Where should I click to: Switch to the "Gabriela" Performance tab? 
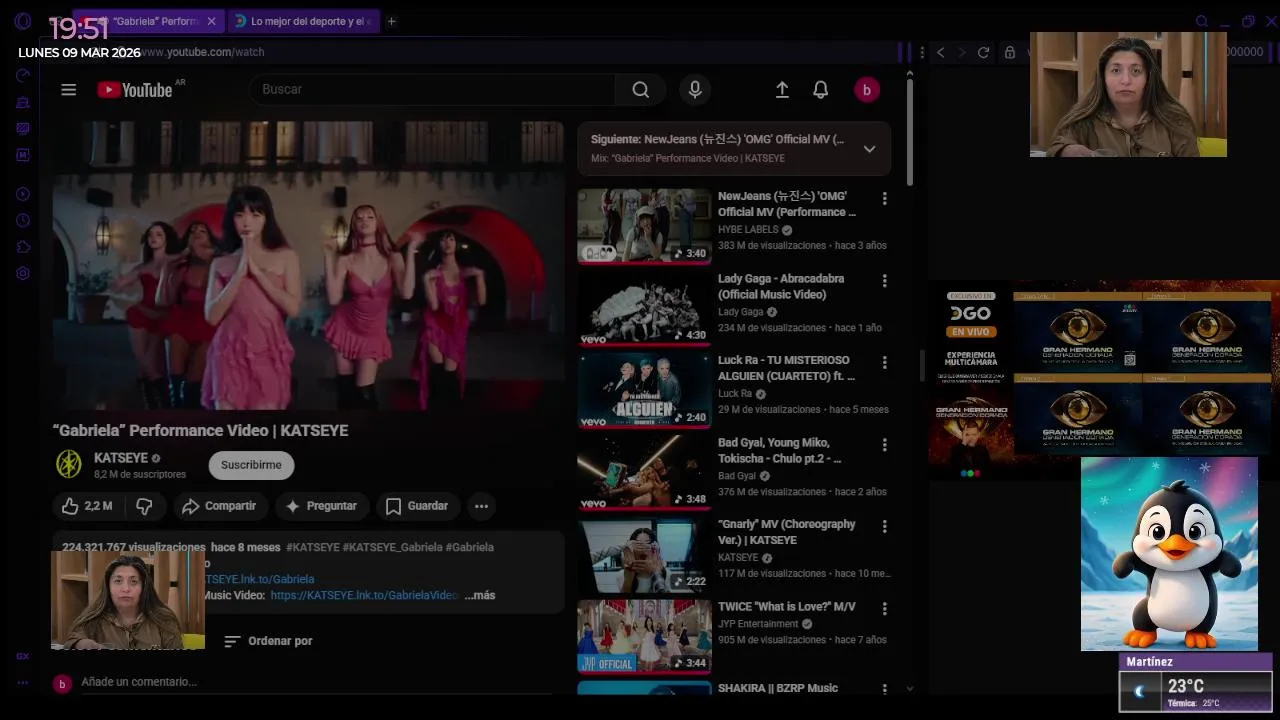[150, 21]
